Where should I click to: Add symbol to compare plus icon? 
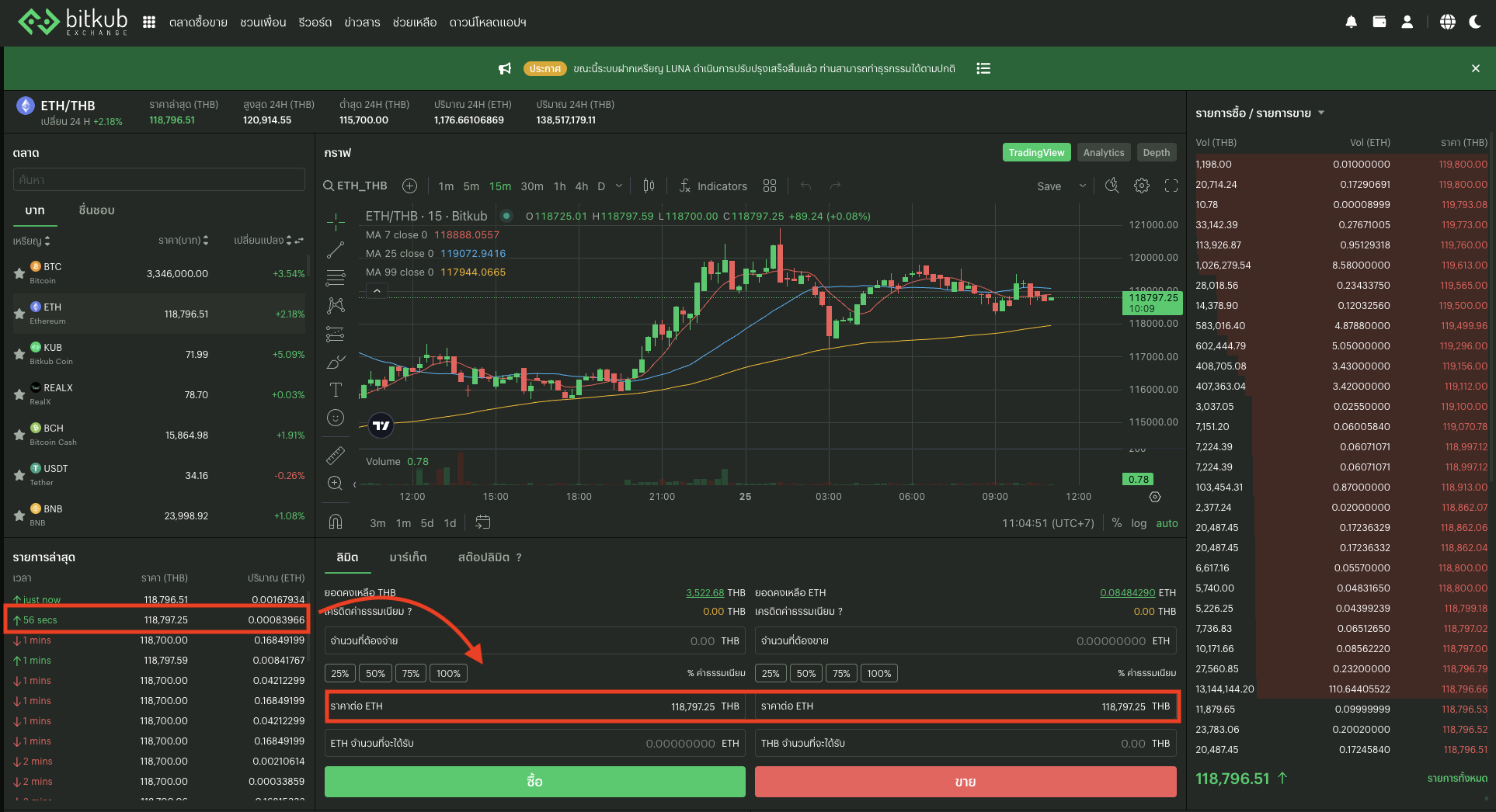(410, 186)
